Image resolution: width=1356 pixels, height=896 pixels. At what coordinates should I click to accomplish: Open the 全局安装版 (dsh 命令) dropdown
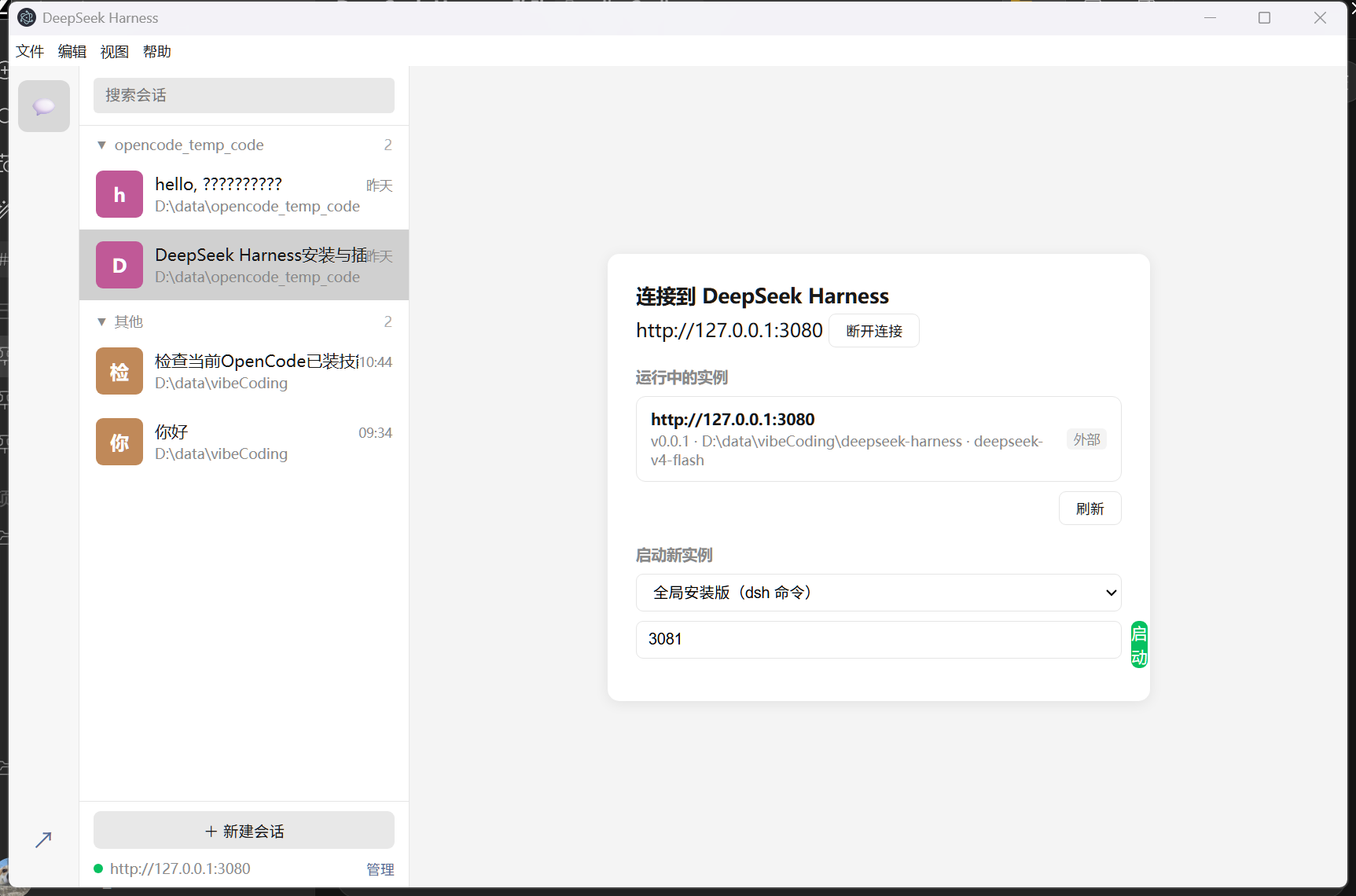878,593
